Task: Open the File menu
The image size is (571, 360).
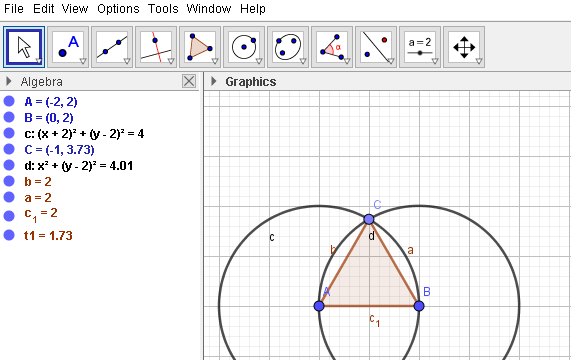Action: click(x=14, y=8)
